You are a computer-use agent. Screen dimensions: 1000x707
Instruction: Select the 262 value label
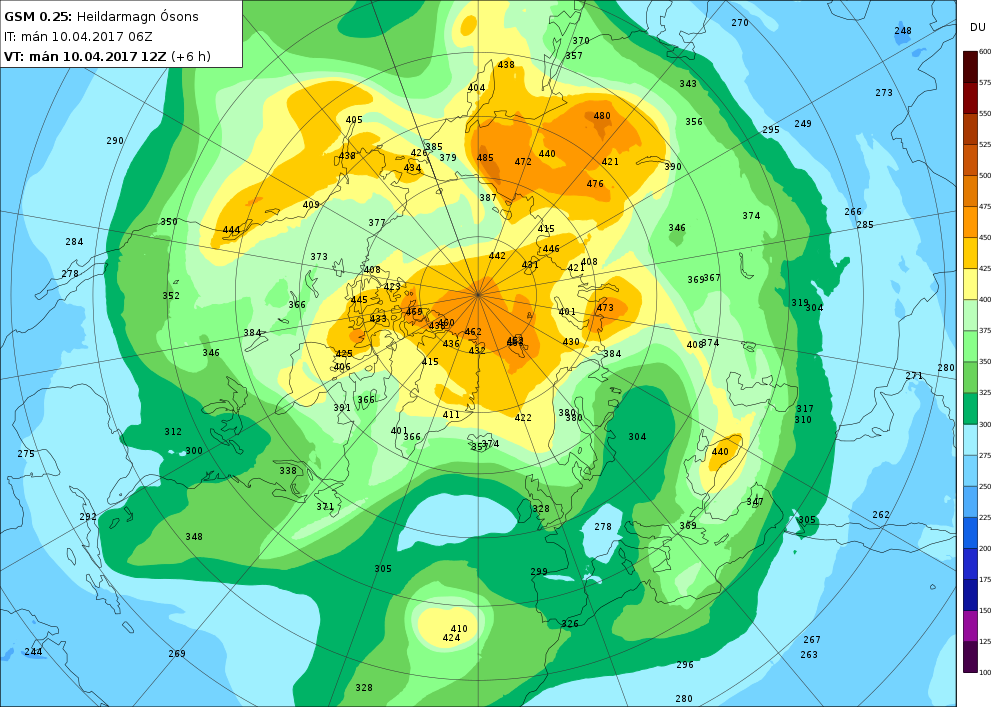[x=881, y=514]
